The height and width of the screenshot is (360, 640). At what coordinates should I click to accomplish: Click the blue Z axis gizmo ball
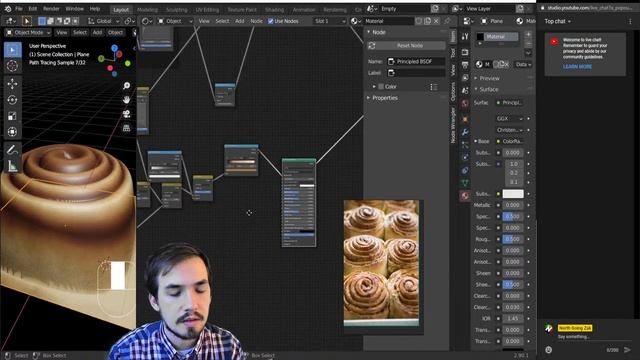click(114, 48)
